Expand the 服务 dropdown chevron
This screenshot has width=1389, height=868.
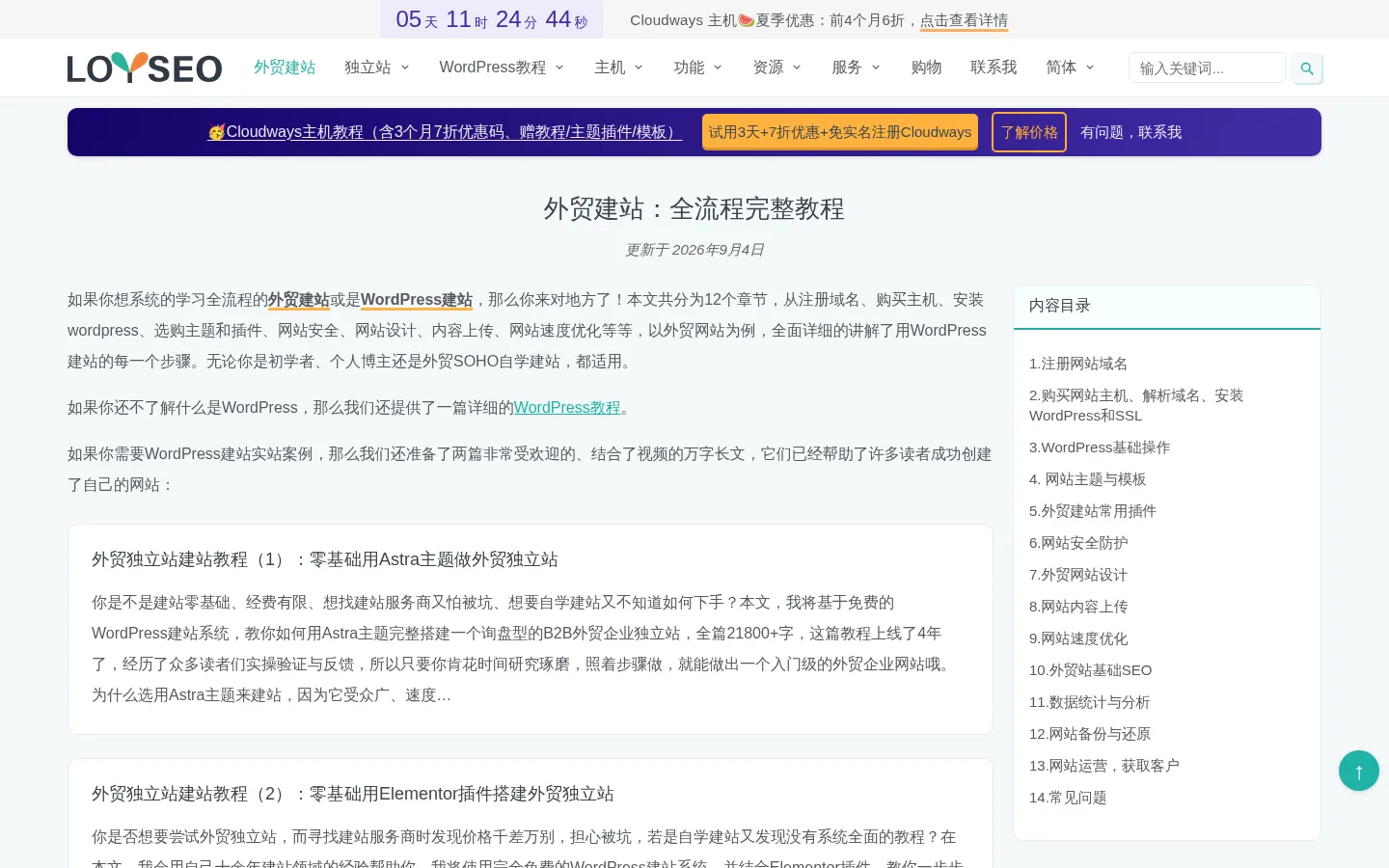876,68
